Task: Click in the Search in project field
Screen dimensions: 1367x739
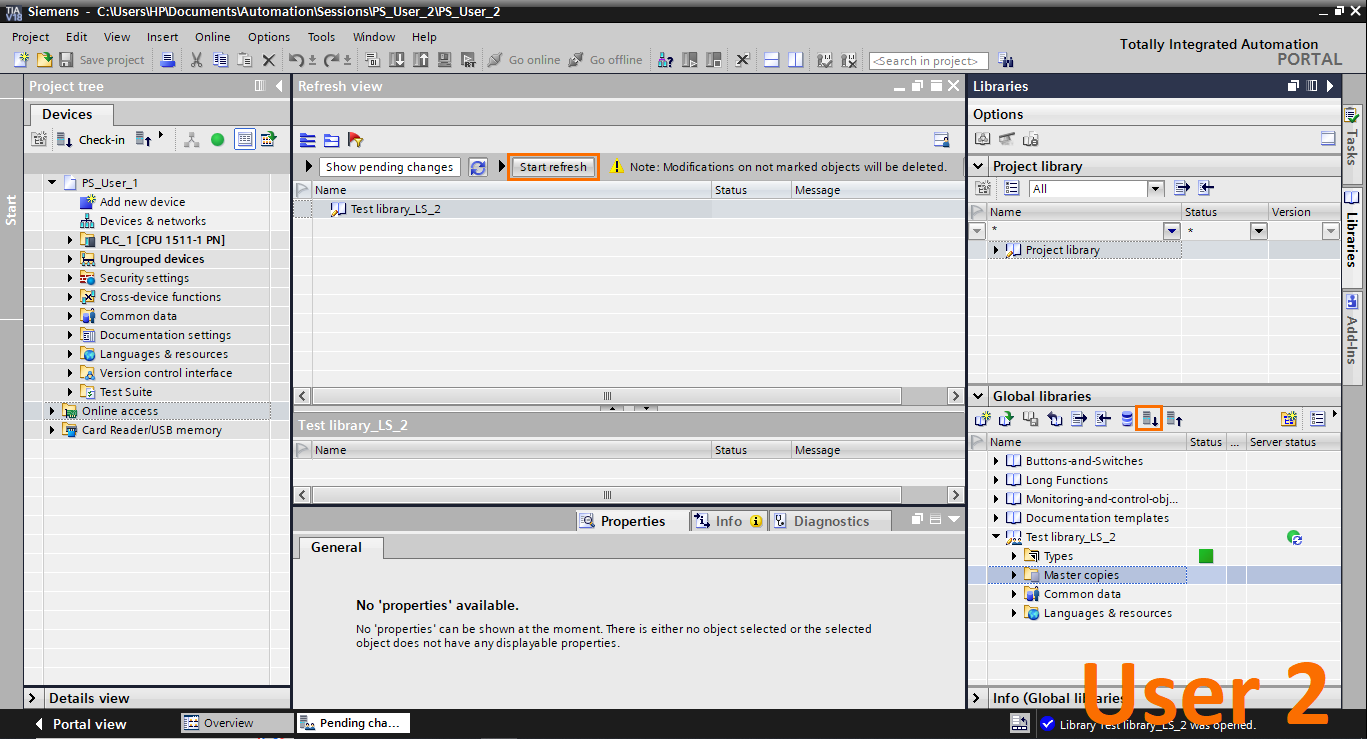Action: 927,60
